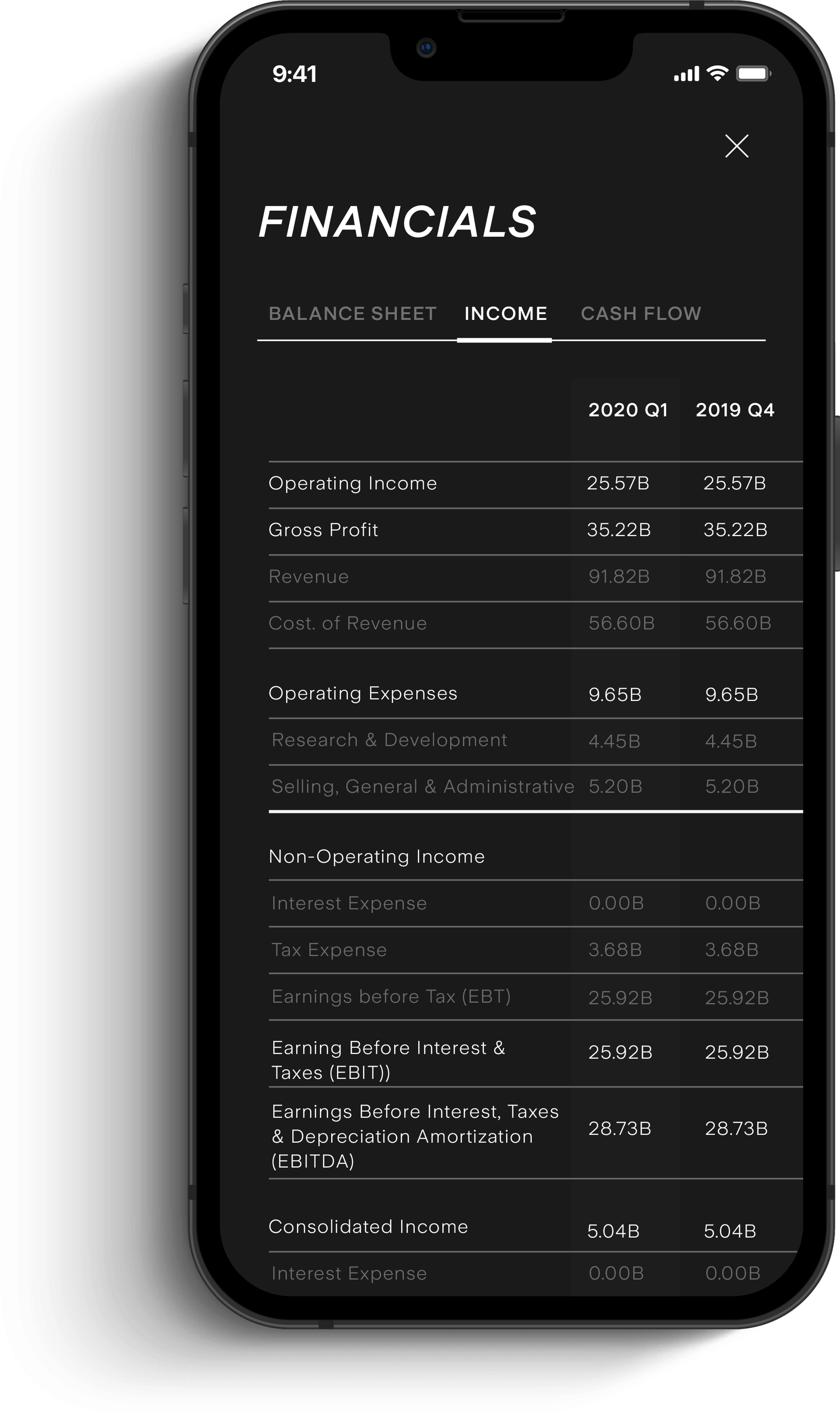Tap the clock showing 9:41
Viewport: 840px width, 1414px height.
coord(294,73)
